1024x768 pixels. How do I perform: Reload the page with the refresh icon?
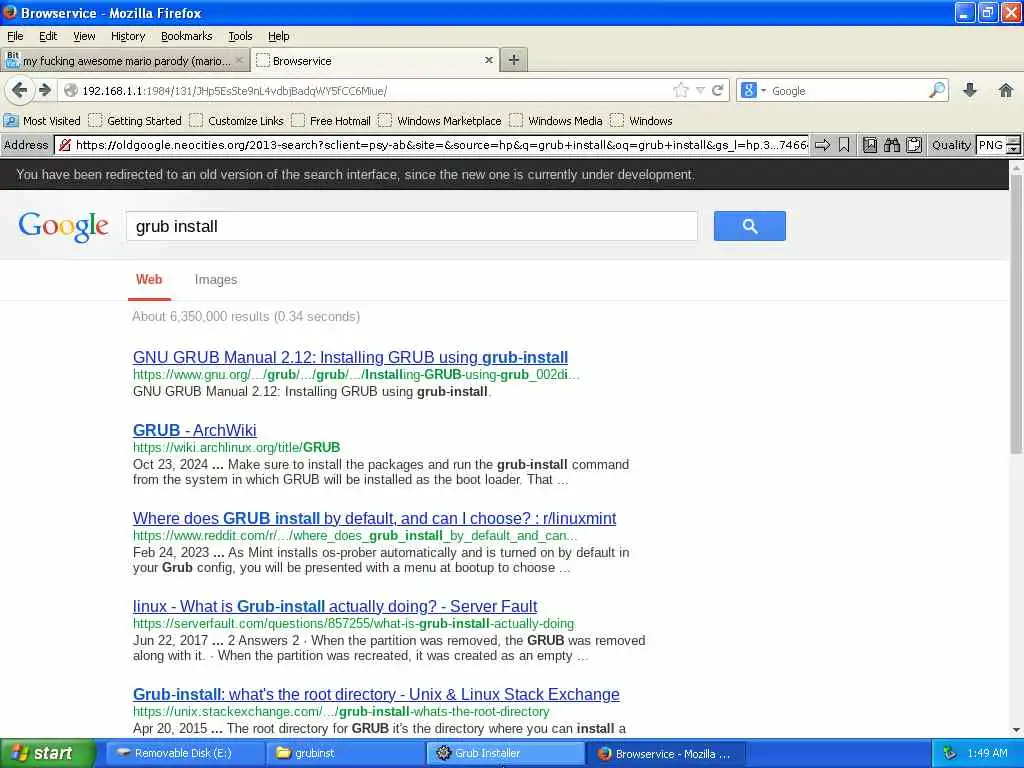[x=718, y=90]
